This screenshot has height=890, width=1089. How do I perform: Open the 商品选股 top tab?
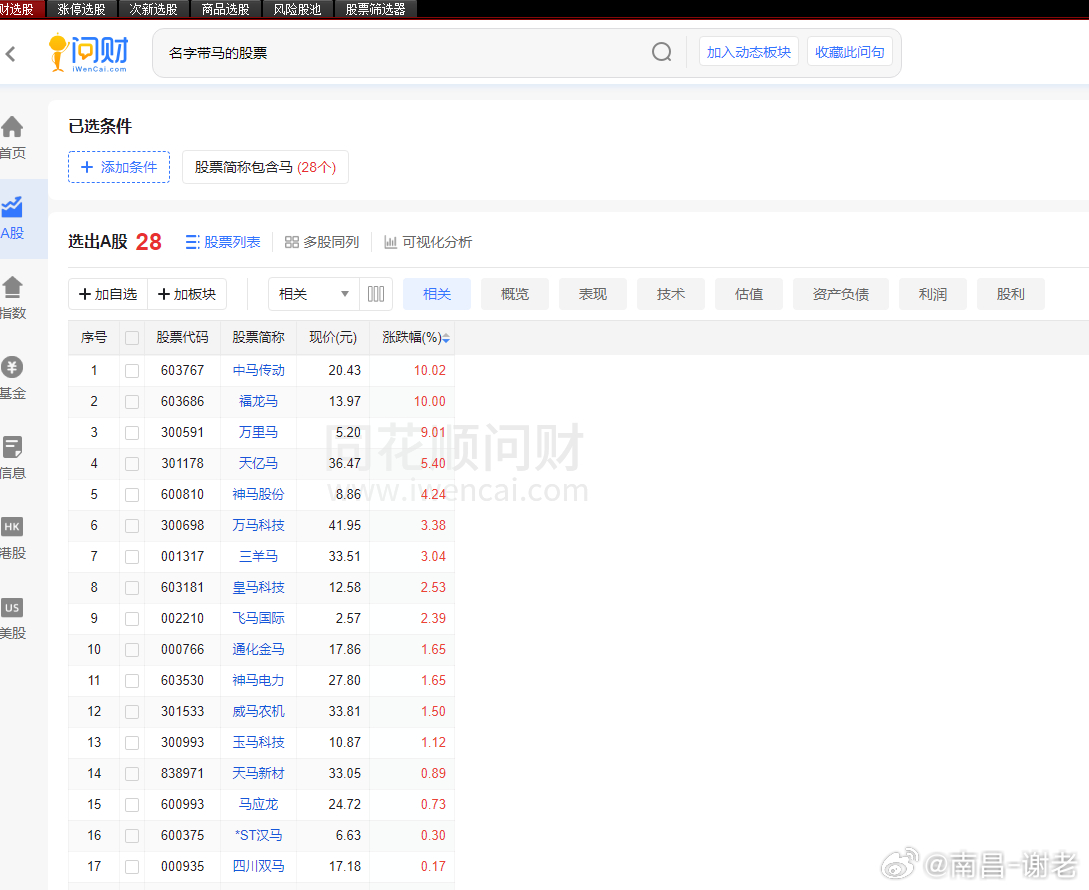coord(226,9)
